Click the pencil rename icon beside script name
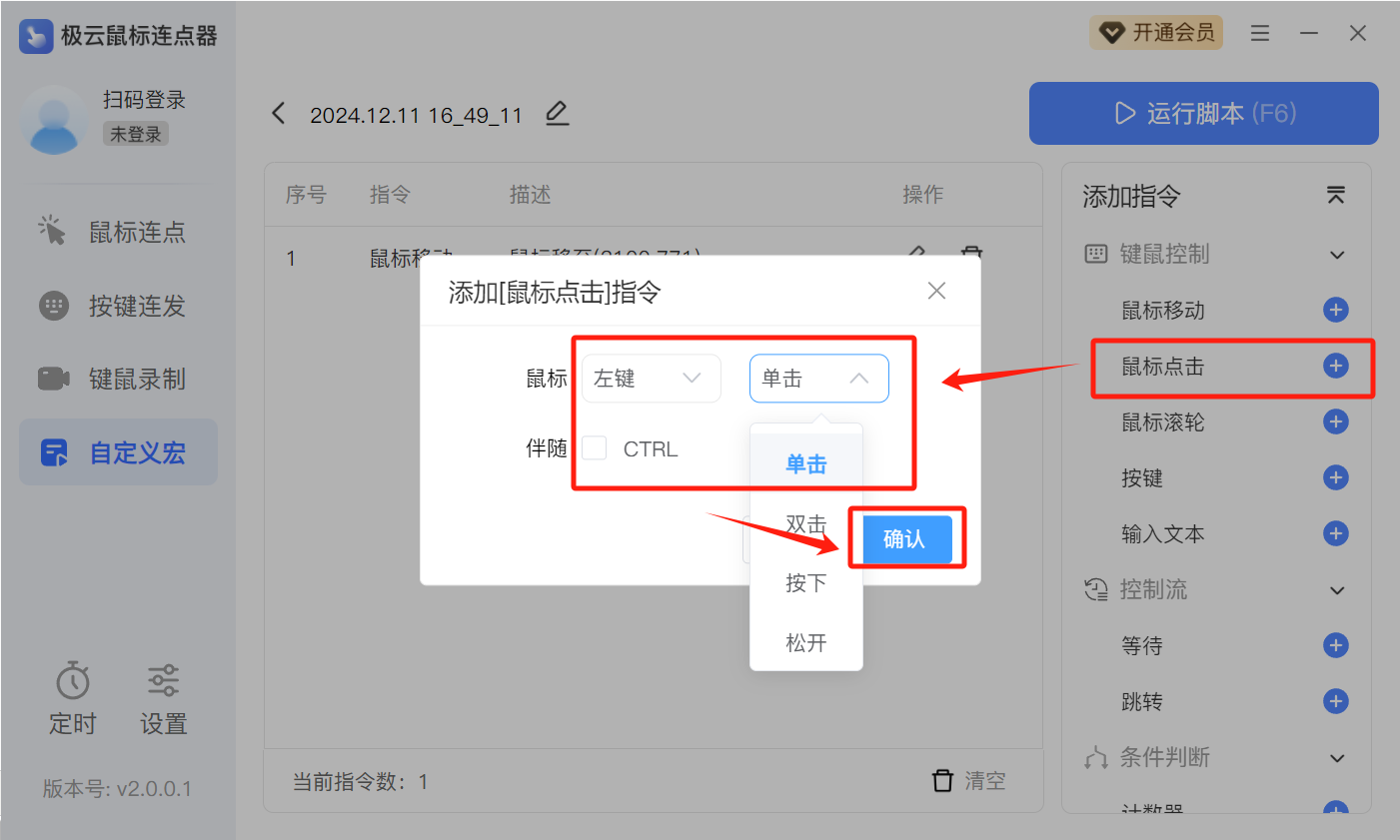1400x840 pixels. click(x=557, y=114)
